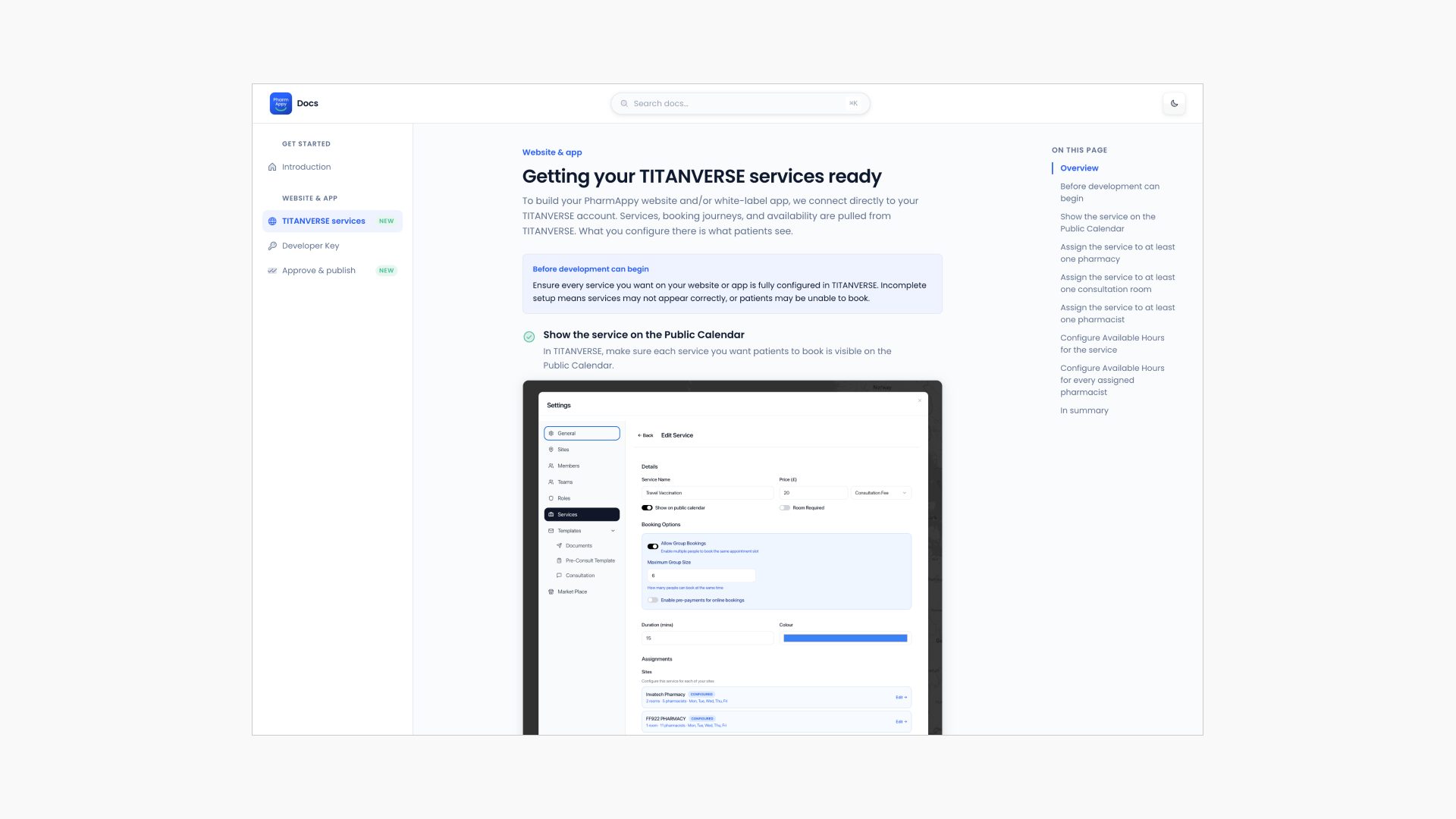Click the home icon beside Introduction
1456x819 pixels.
[x=272, y=167]
